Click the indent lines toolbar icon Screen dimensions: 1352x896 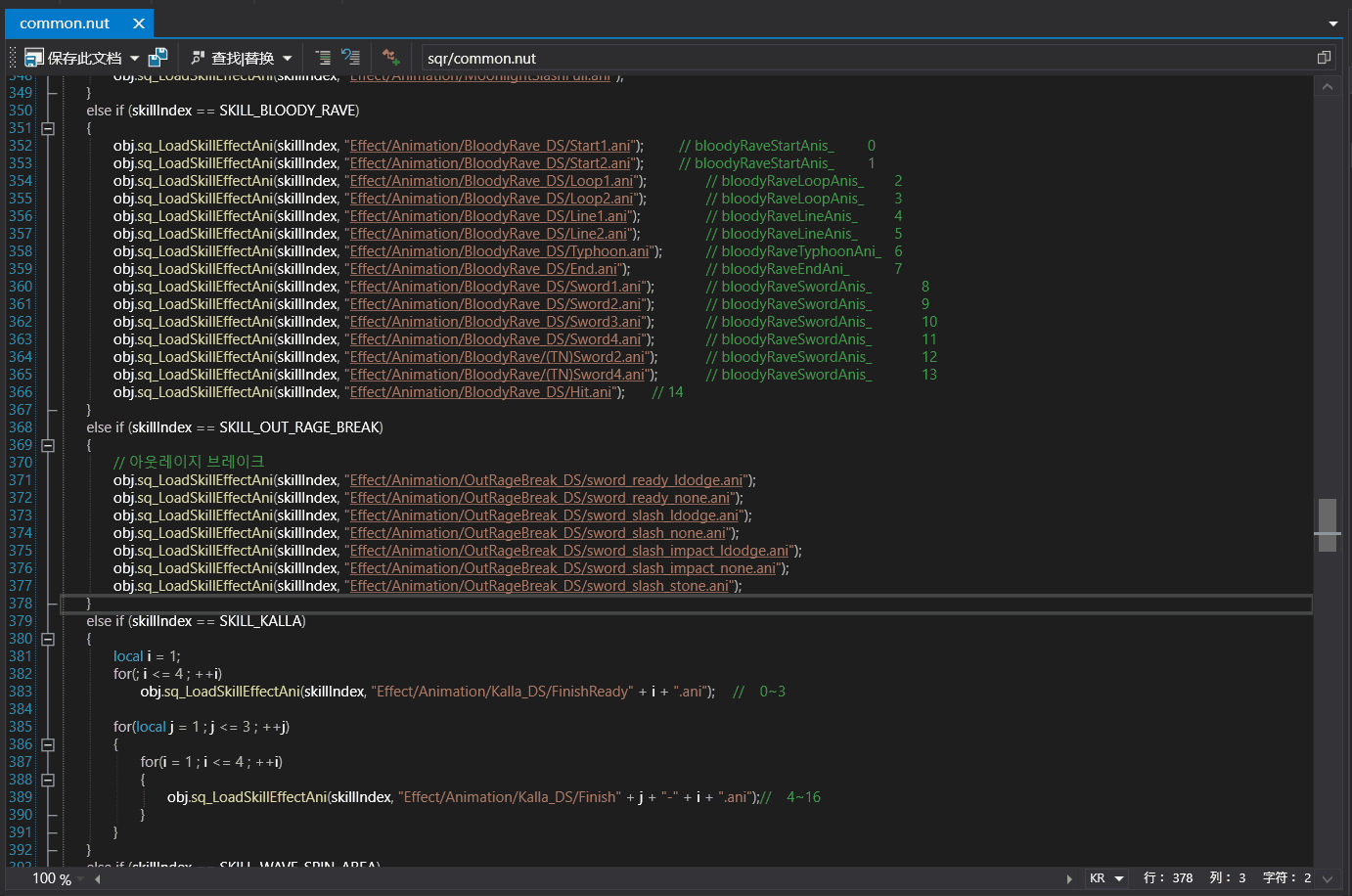pos(323,58)
